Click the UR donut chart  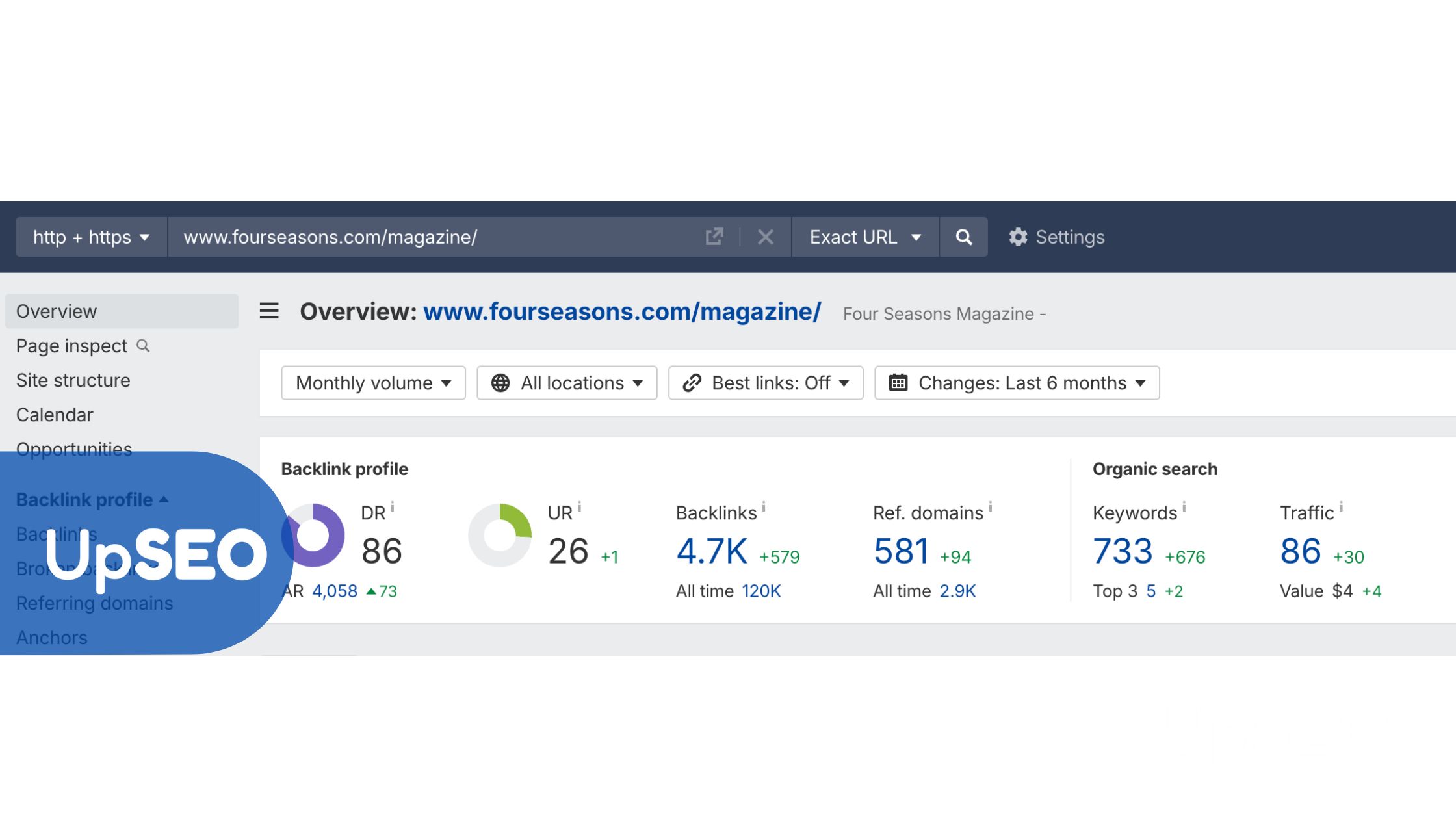[500, 535]
